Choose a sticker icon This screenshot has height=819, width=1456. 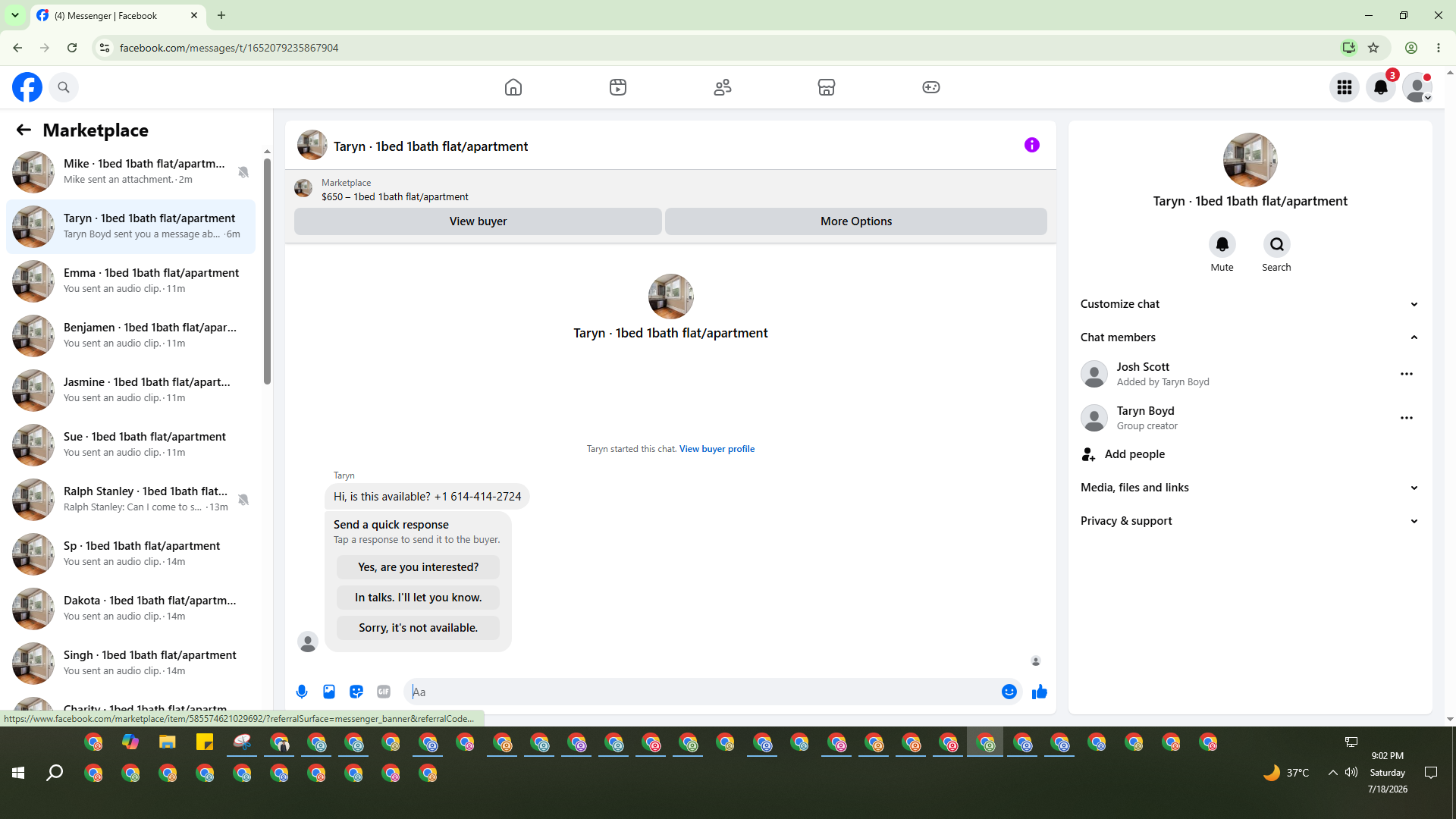(356, 692)
